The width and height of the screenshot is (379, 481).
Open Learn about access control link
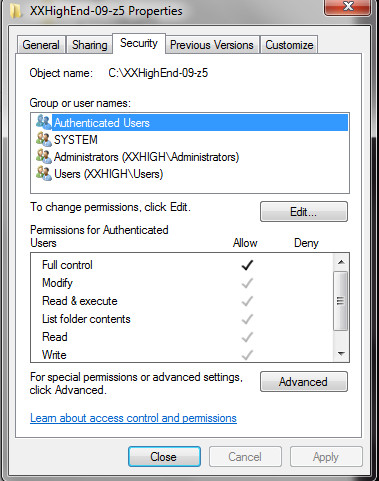(133, 418)
